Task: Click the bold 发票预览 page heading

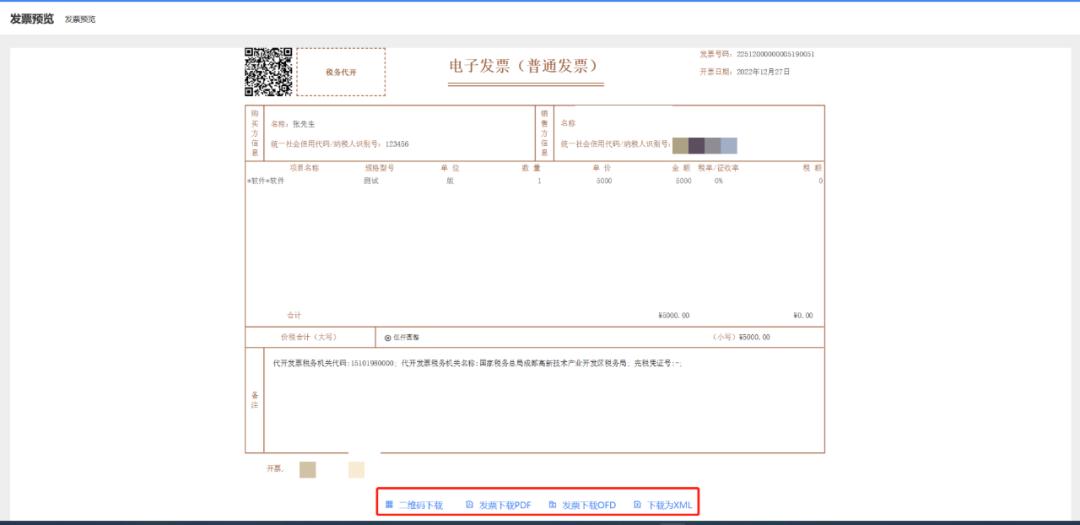Action: (31, 19)
